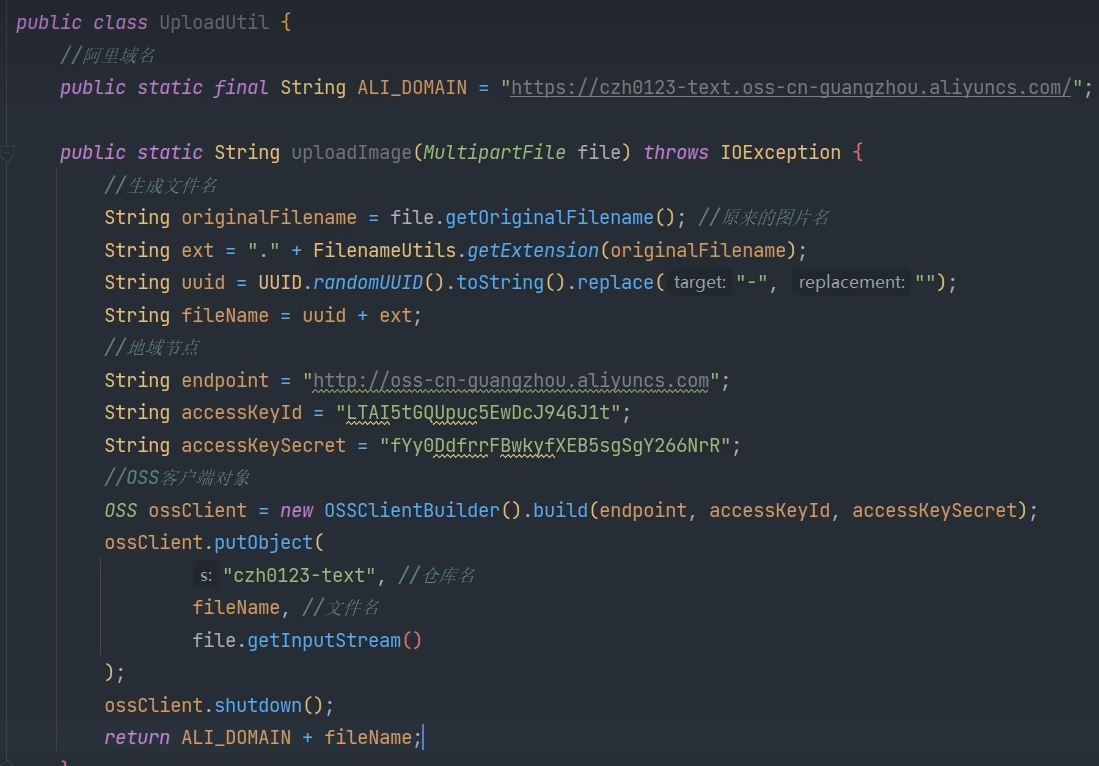Click the accessKeySecret string value
This screenshot has width=1099, height=766.
[x=555, y=445]
